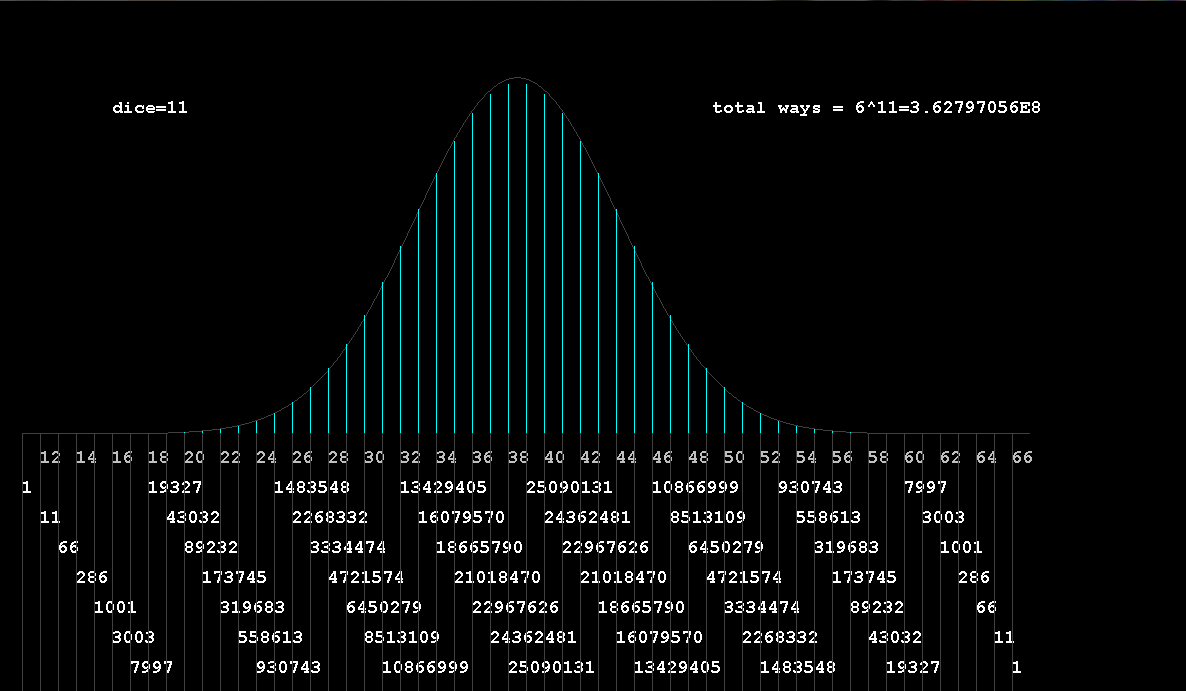Select x-axis label 44
The height and width of the screenshot is (691, 1186).
(626, 458)
